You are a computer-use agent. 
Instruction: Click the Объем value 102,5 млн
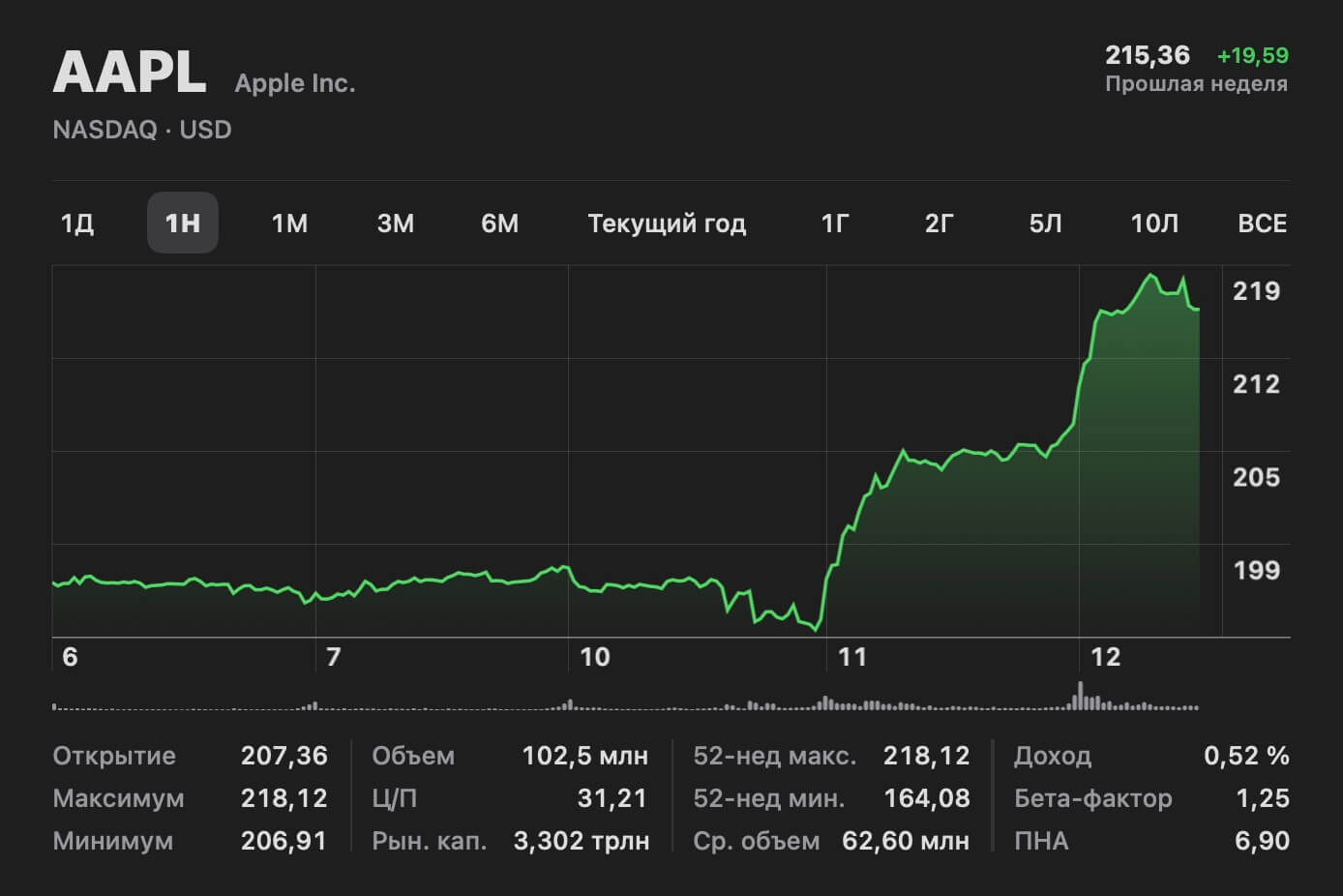click(x=585, y=756)
